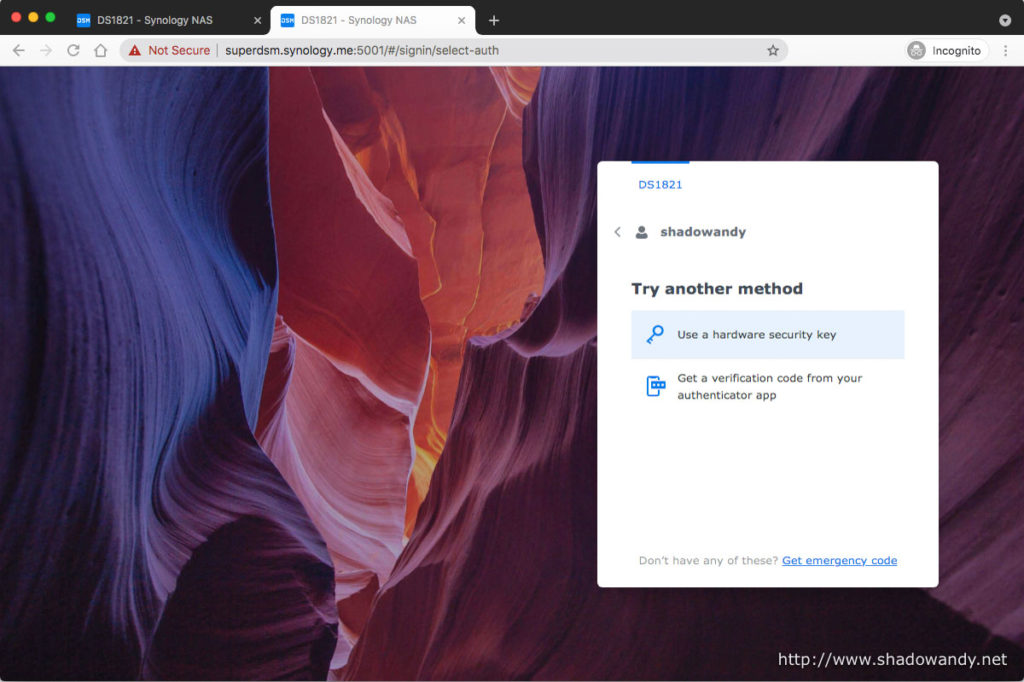Image resolution: width=1024 pixels, height=682 pixels.
Task: Switch to first DS1821 Synology tab
Action: (x=154, y=20)
